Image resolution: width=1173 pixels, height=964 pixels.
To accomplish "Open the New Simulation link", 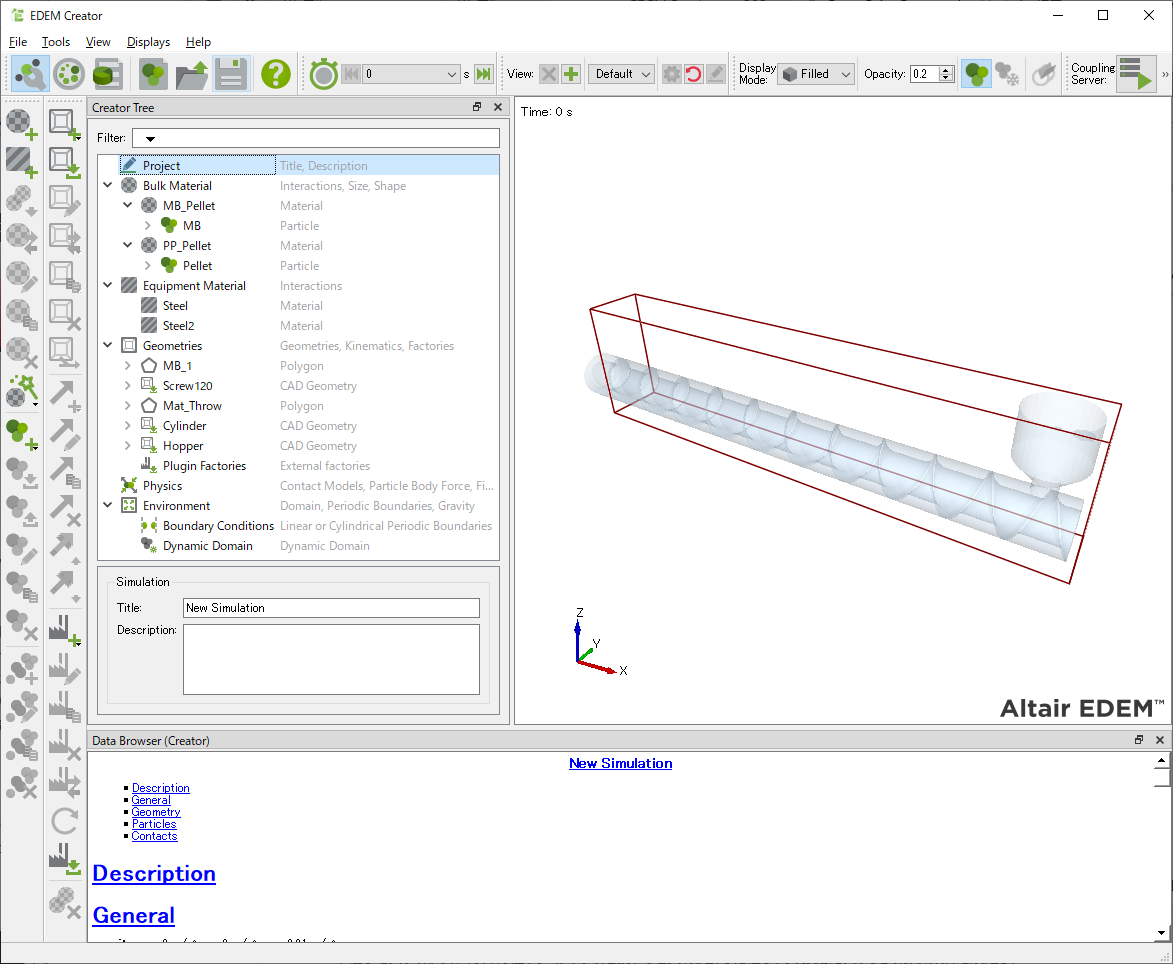I will click(x=620, y=764).
